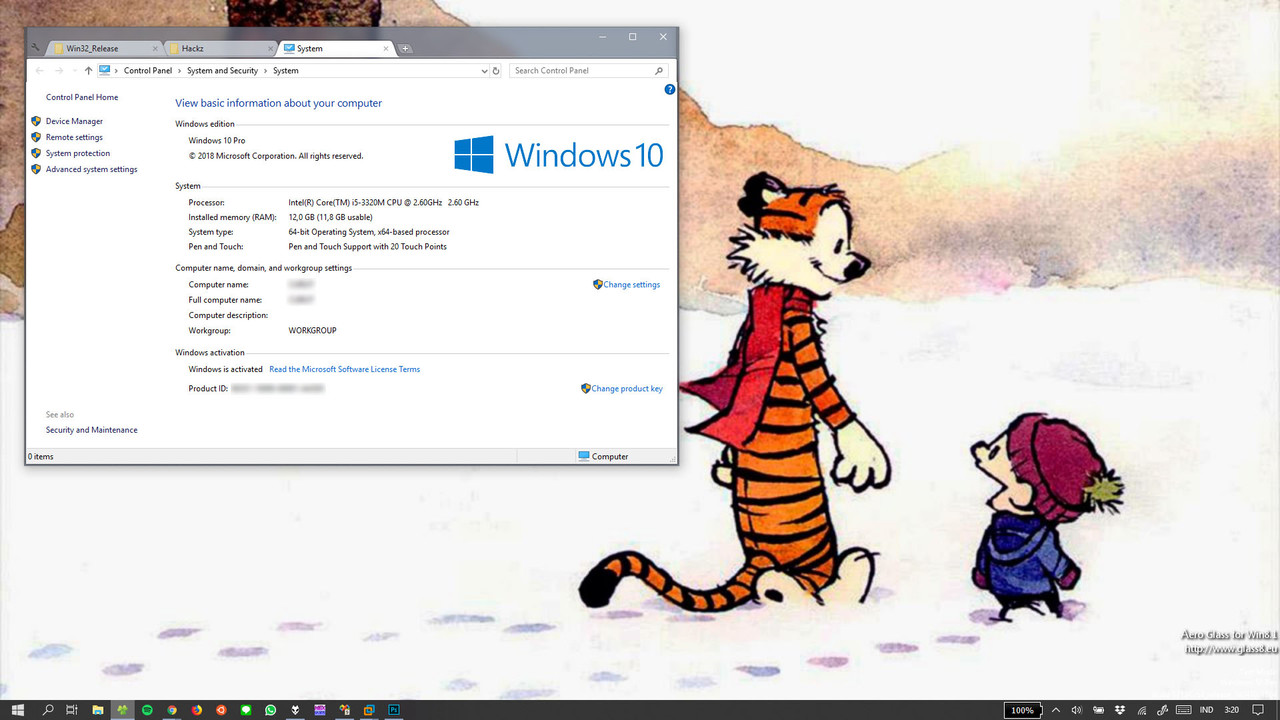1280x720 pixels.
Task: Open Task View on the taskbar
Action: pyautogui.click(x=72, y=710)
